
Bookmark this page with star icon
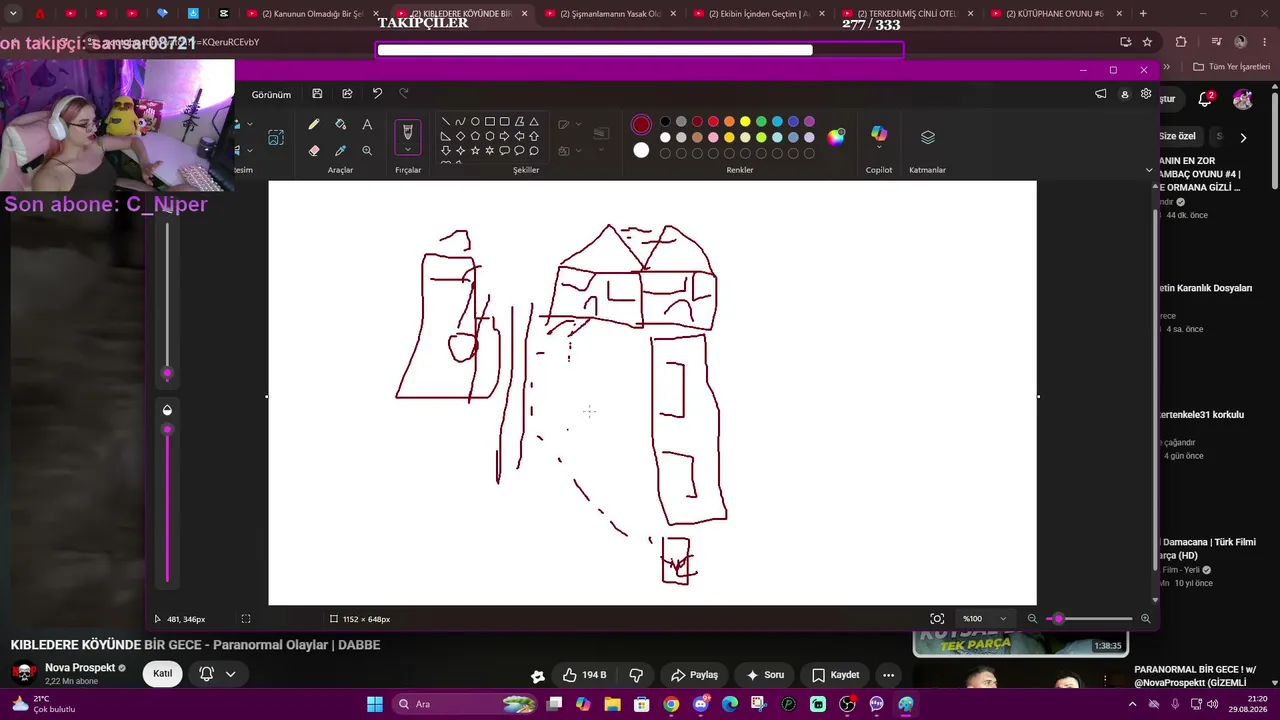(1147, 42)
